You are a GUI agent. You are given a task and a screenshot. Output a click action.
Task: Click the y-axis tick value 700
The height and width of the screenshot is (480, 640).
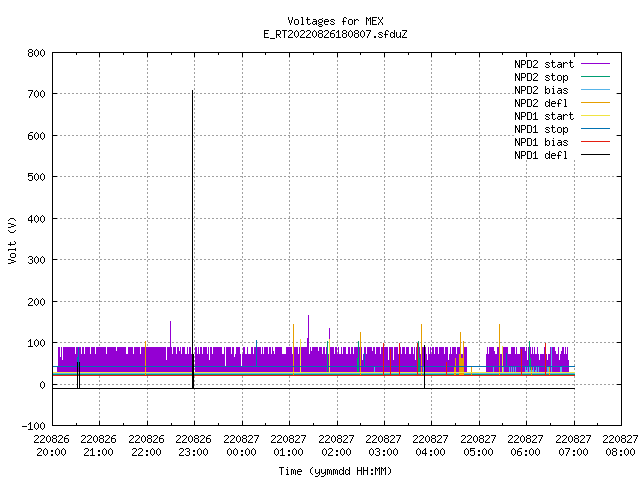click(36, 94)
